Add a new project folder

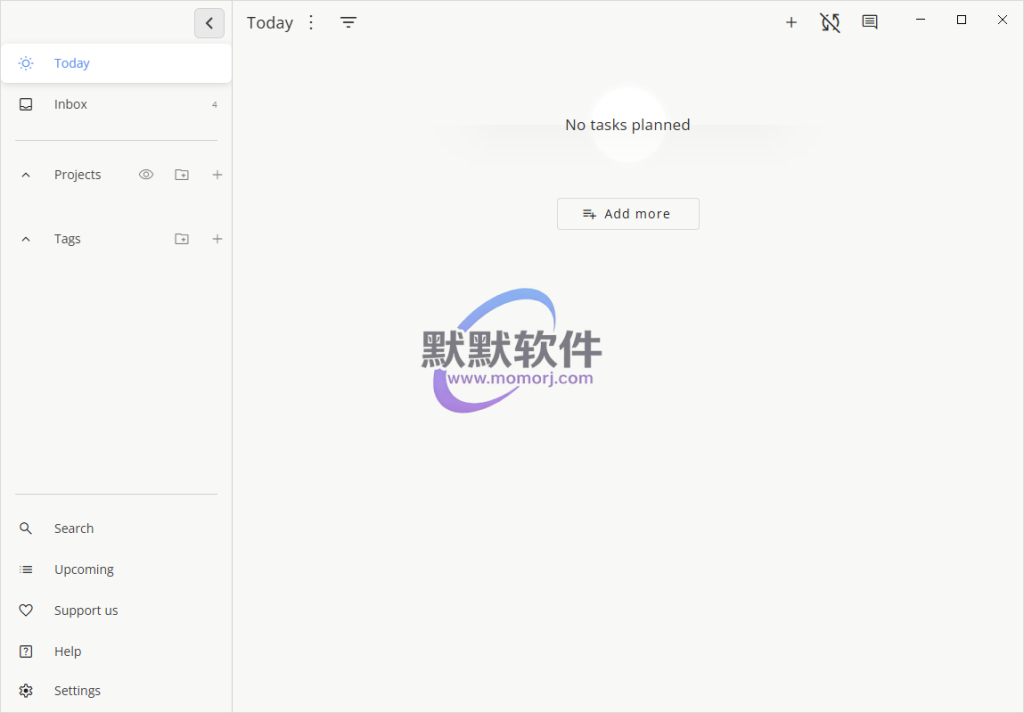coord(181,175)
